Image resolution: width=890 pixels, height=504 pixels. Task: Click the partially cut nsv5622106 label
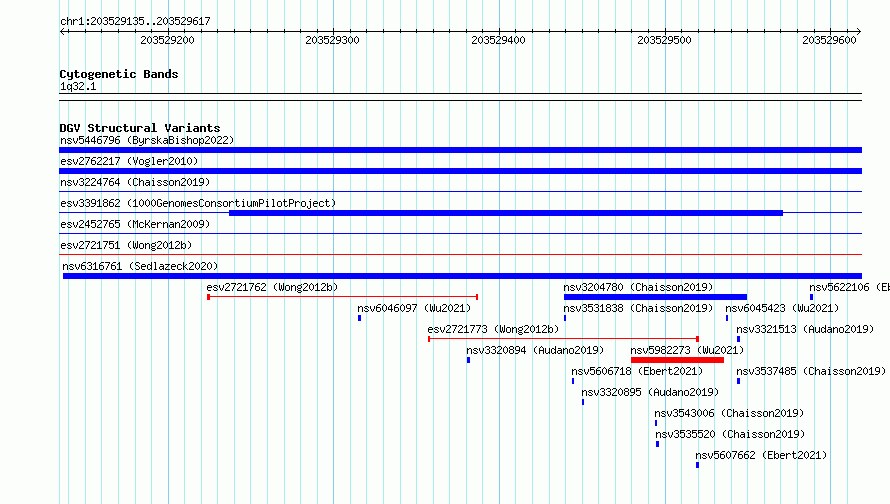[x=850, y=287]
